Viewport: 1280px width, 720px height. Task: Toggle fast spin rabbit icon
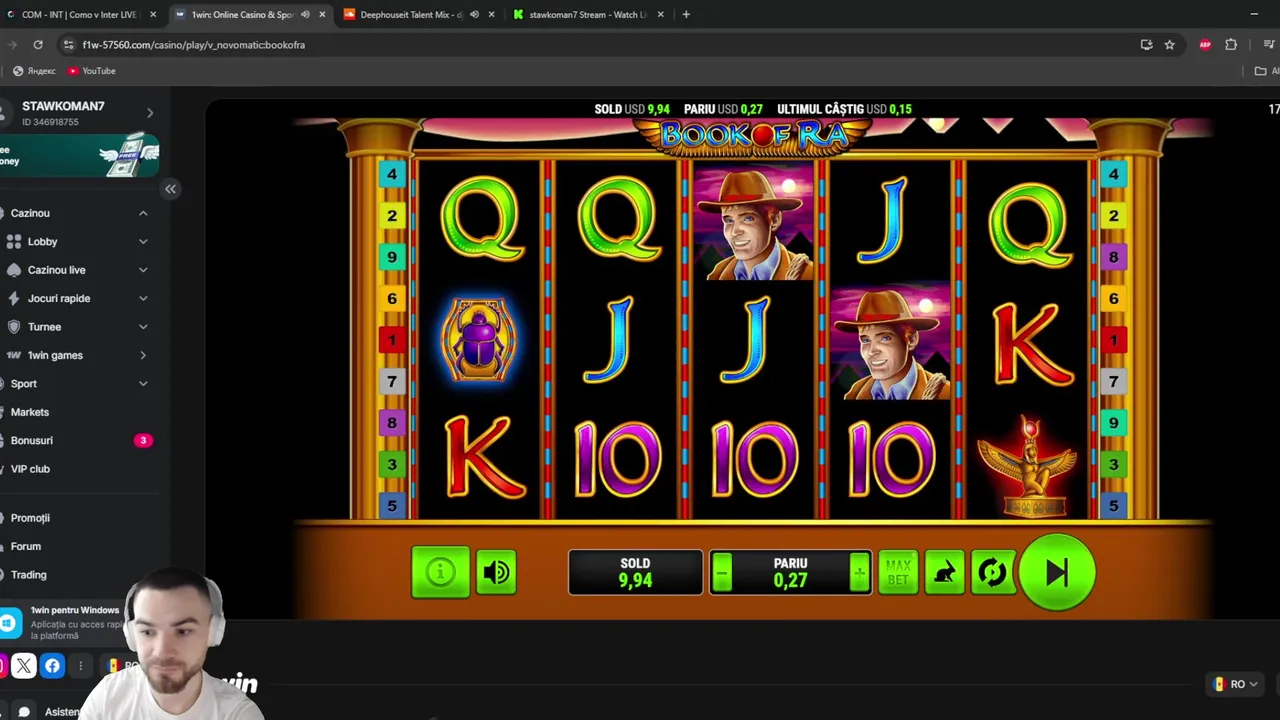pyautogui.click(x=944, y=573)
